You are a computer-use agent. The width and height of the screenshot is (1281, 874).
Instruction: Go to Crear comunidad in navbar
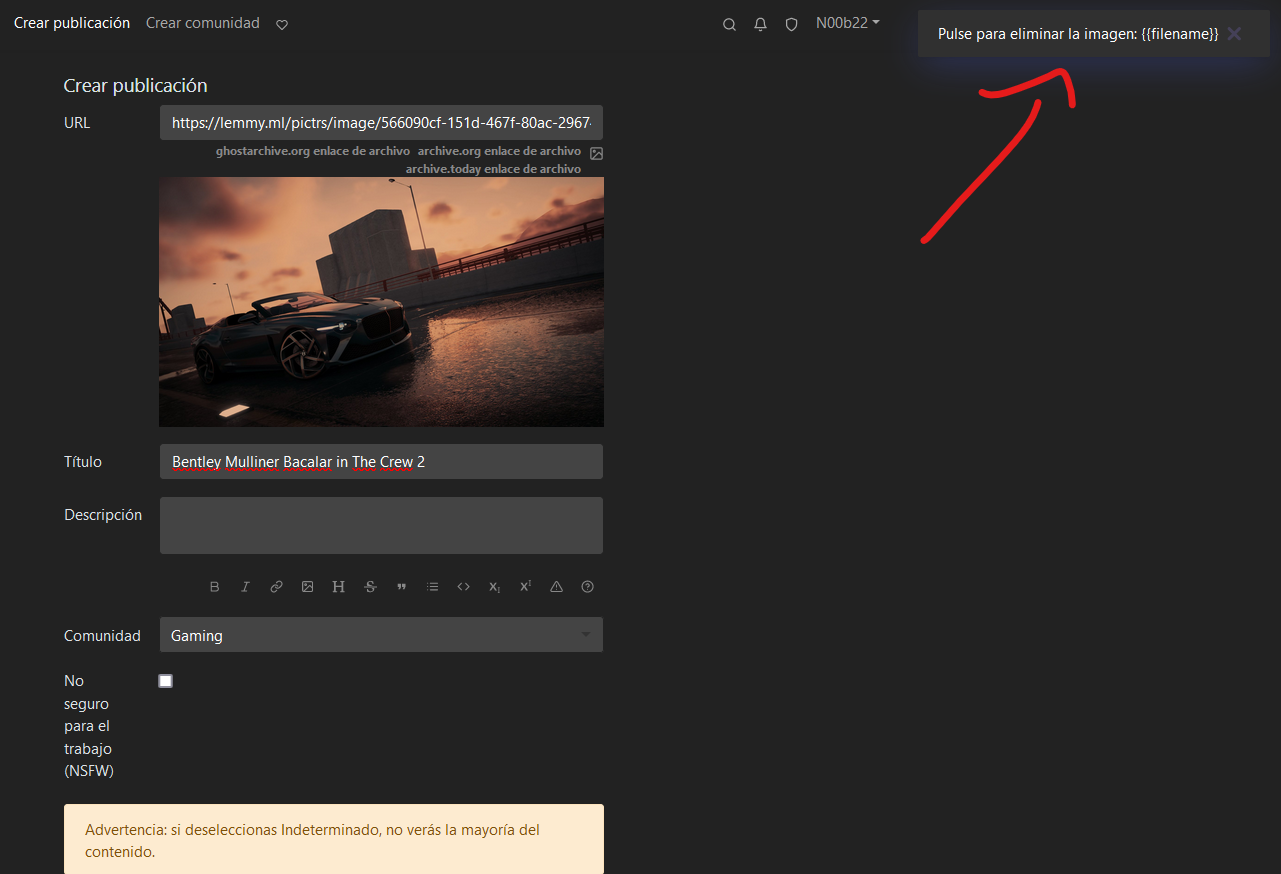(202, 23)
